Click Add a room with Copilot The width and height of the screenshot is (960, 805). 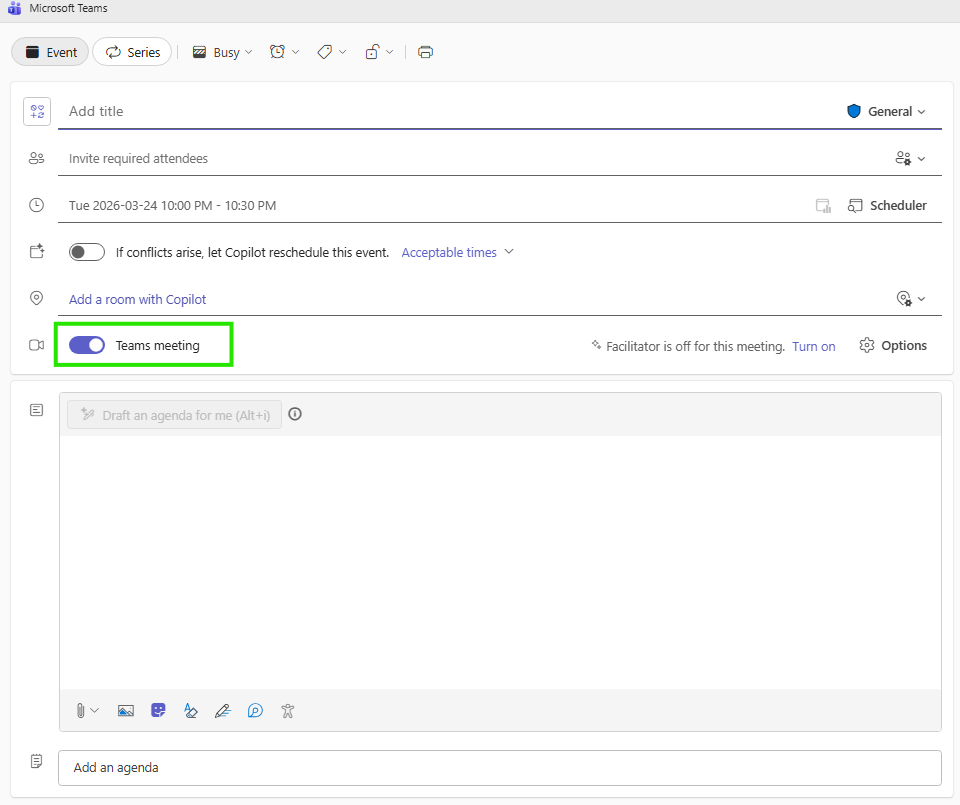138,299
